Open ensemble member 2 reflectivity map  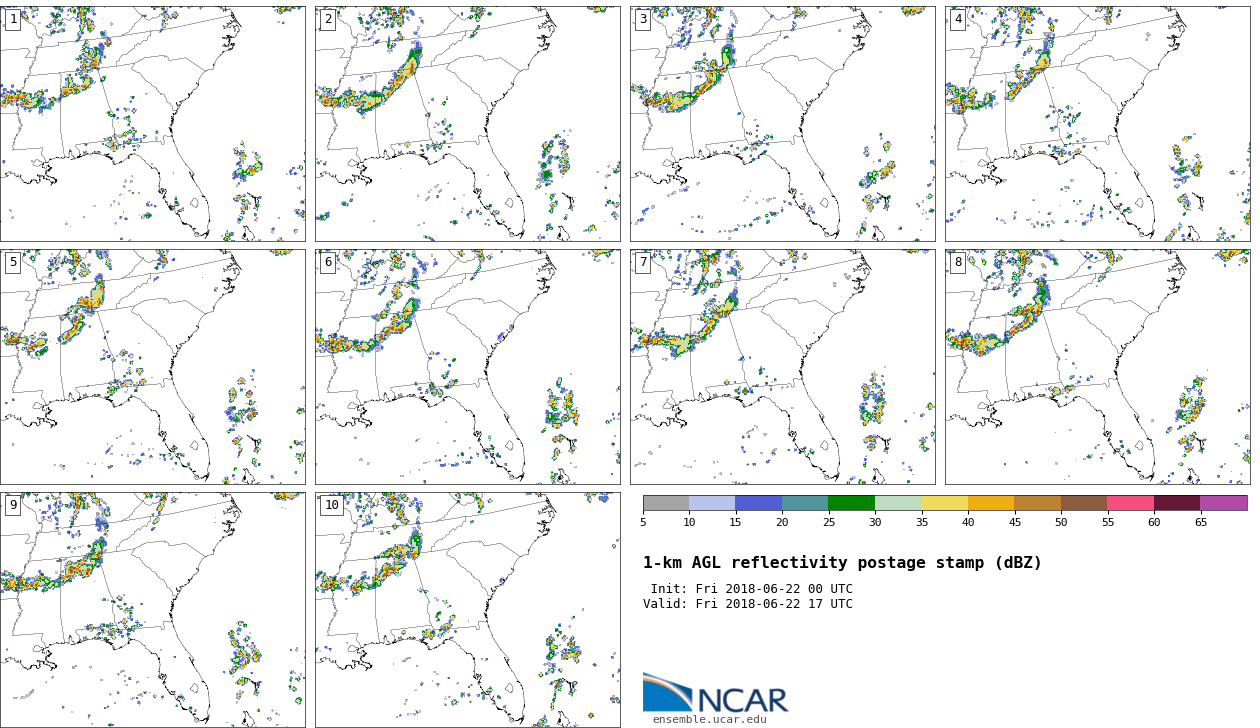(467, 124)
